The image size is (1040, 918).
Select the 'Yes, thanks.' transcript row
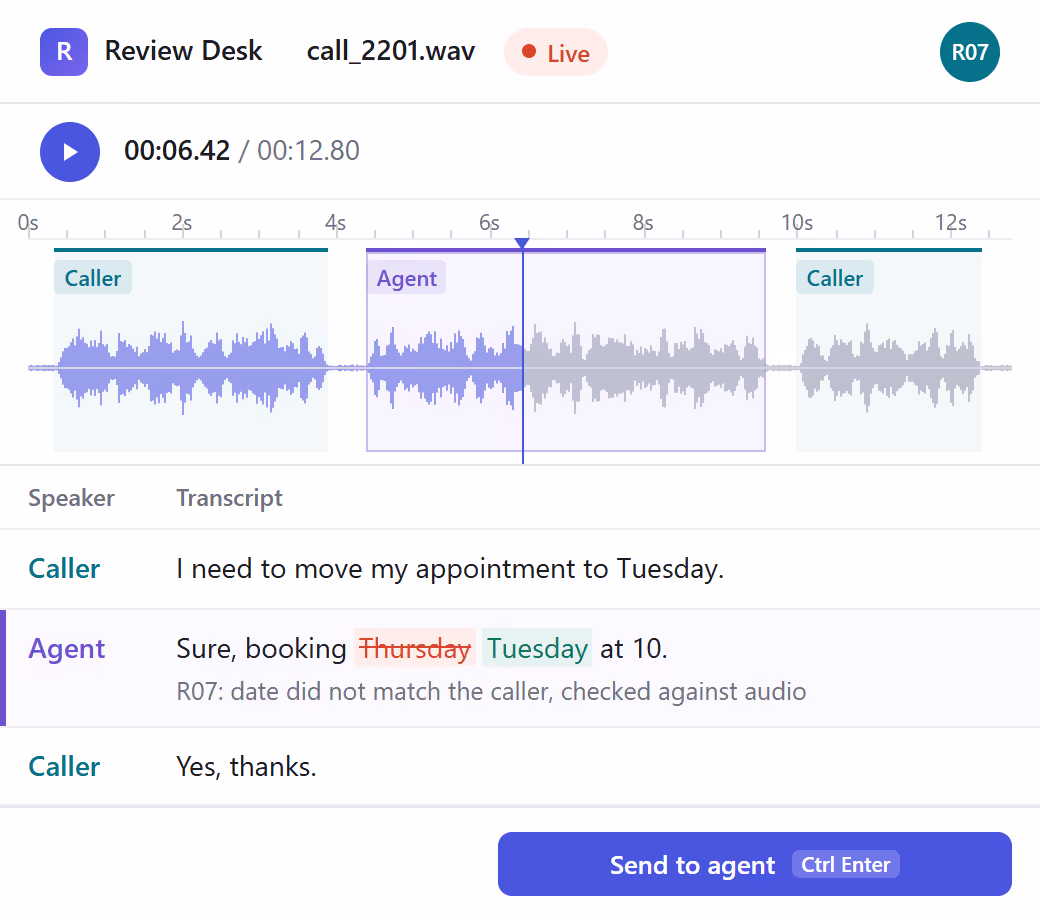click(520, 767)
